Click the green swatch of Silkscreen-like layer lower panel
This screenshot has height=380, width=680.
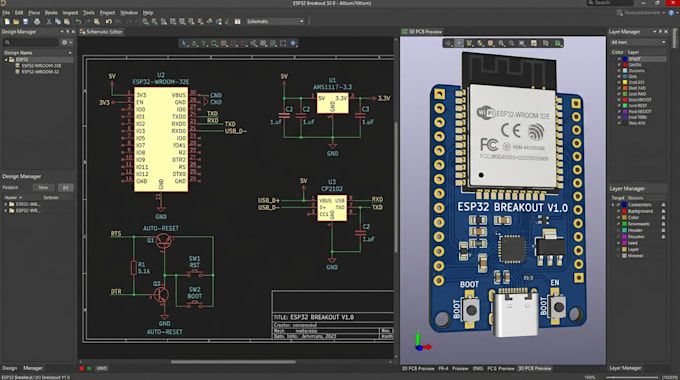pyautogui.click(x=624, y=224)
